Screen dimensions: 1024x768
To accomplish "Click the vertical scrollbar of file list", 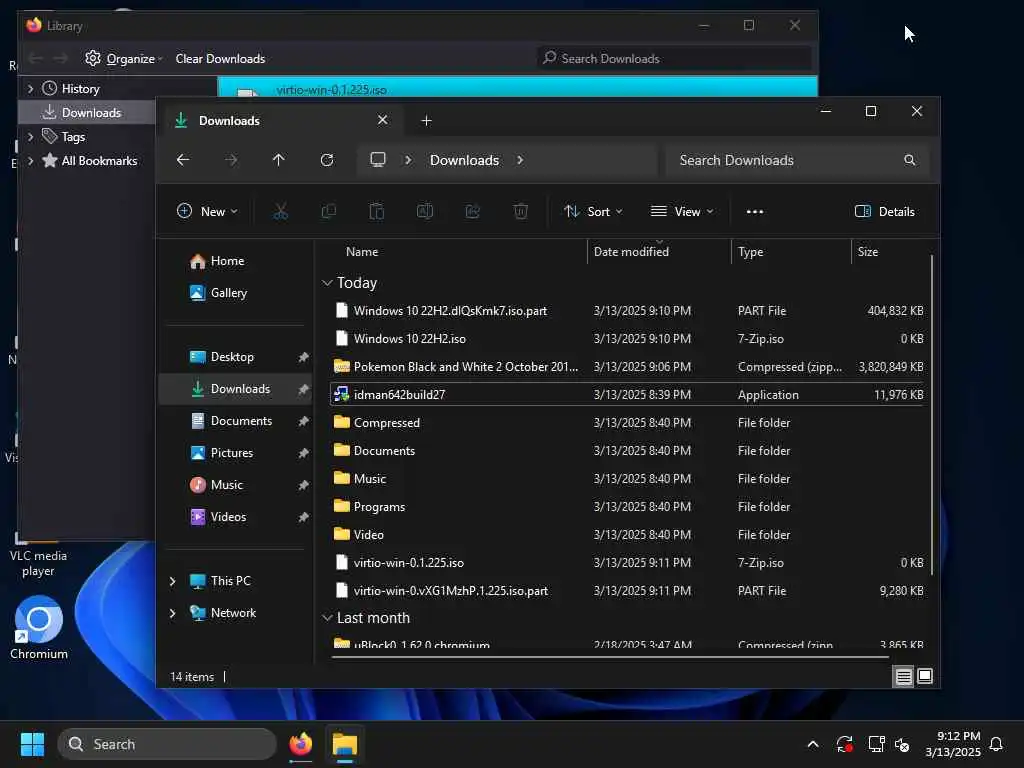I will pos(931,415).
